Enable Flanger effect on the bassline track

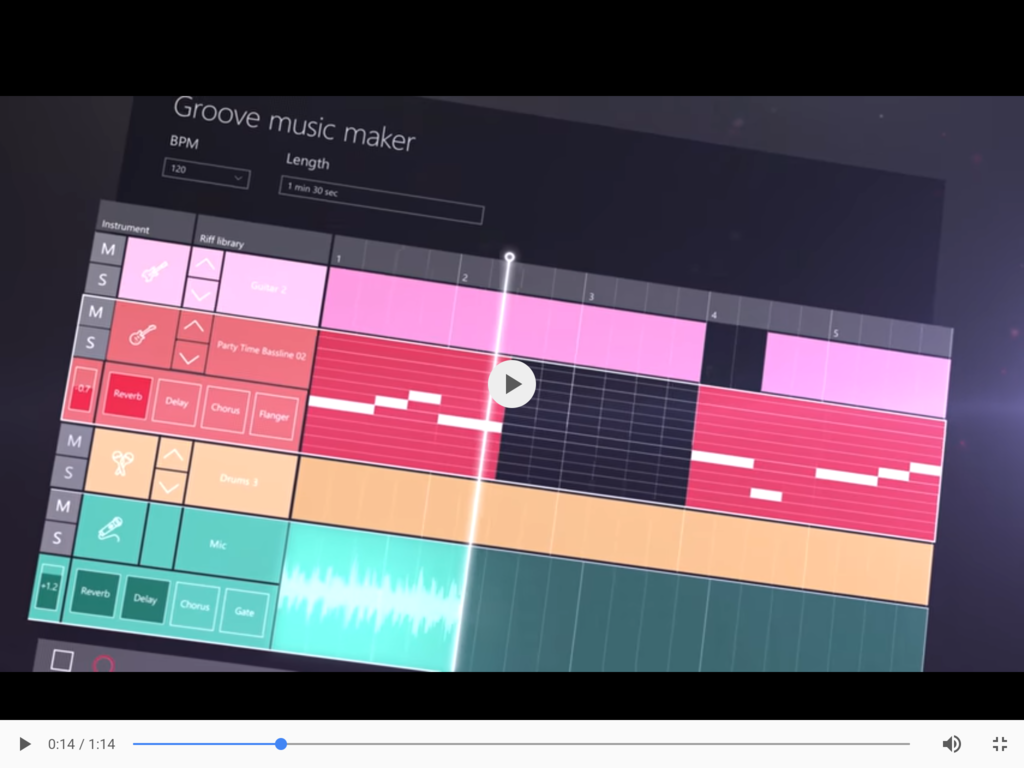(274, 415)
